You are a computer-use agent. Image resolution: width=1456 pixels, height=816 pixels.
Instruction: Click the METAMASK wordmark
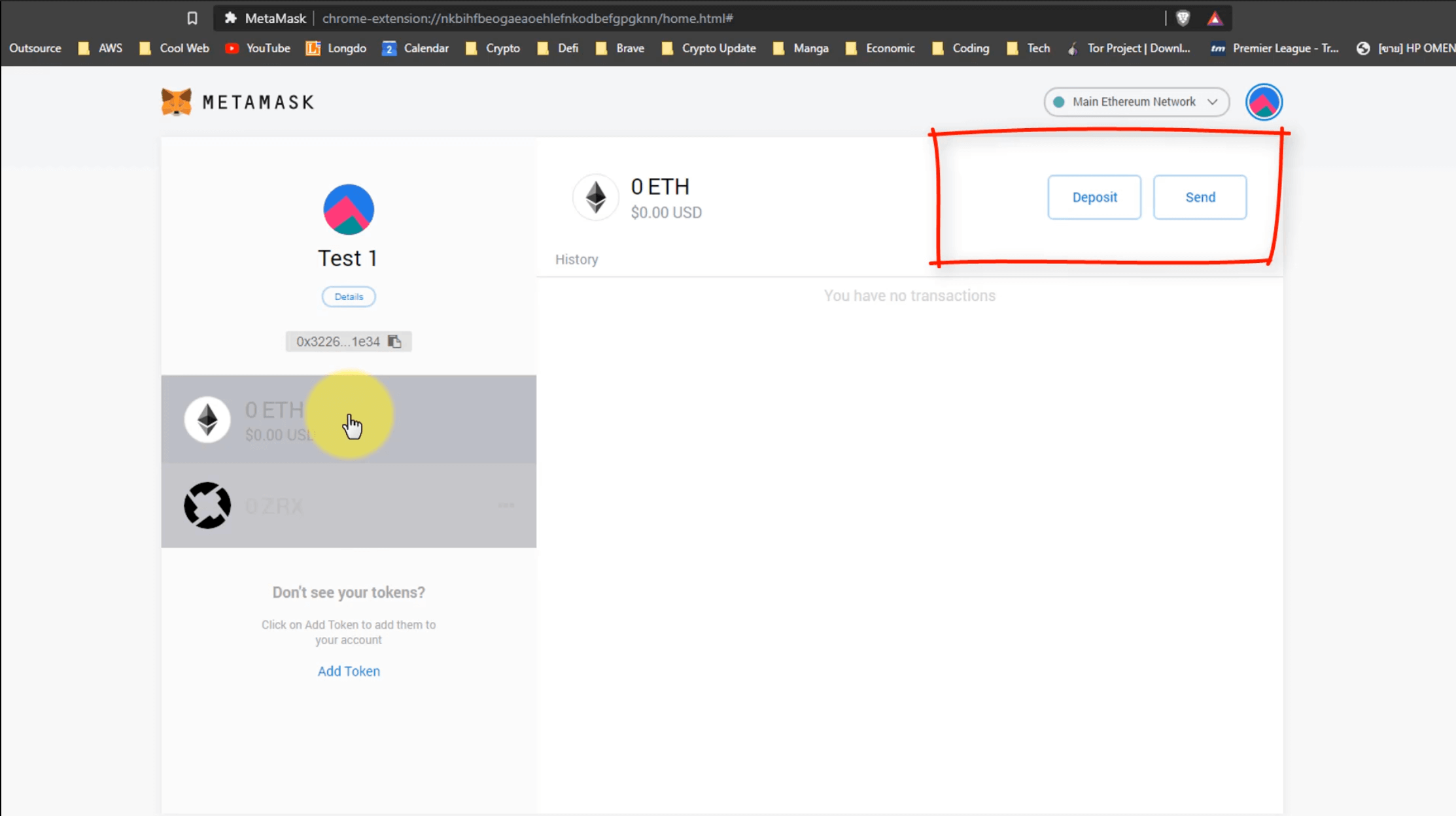click(258, 103)
